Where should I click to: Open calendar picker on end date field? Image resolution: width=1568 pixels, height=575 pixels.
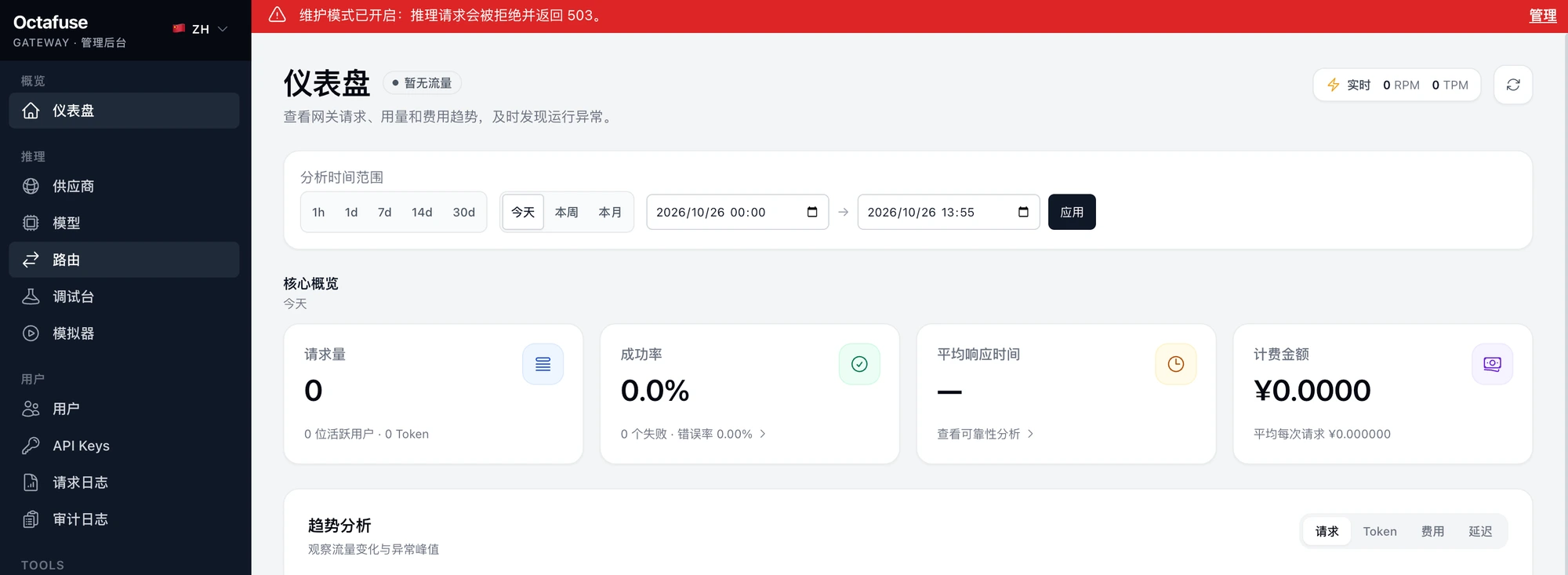[x=1023, y=212]
